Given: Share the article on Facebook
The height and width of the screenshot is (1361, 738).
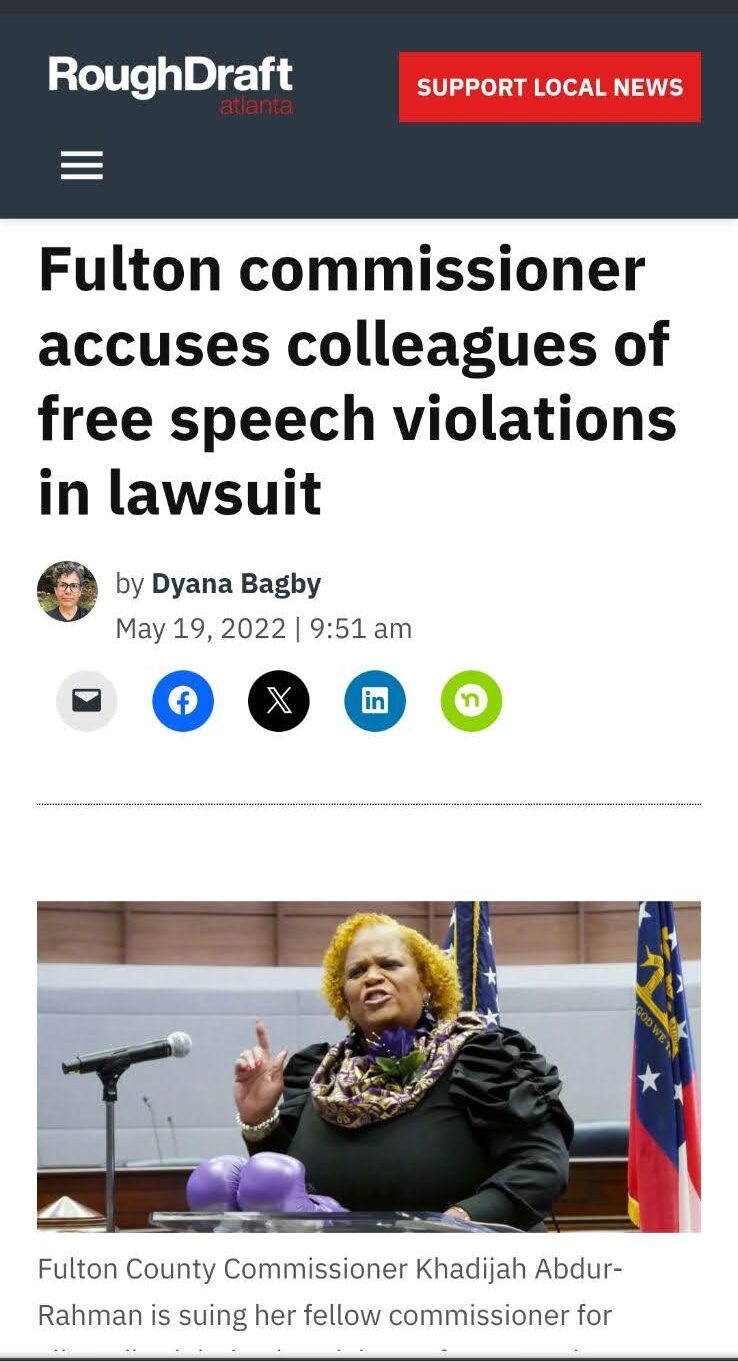Looking at the screenshot, I should pos(183,701).
